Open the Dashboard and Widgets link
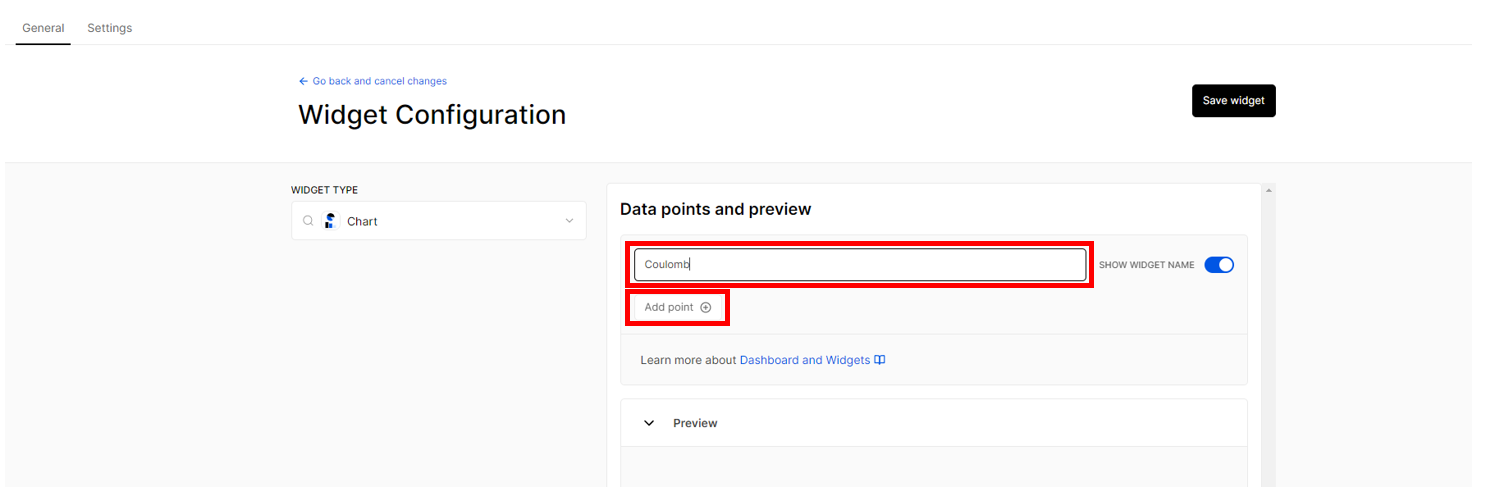 click(805, 360)
